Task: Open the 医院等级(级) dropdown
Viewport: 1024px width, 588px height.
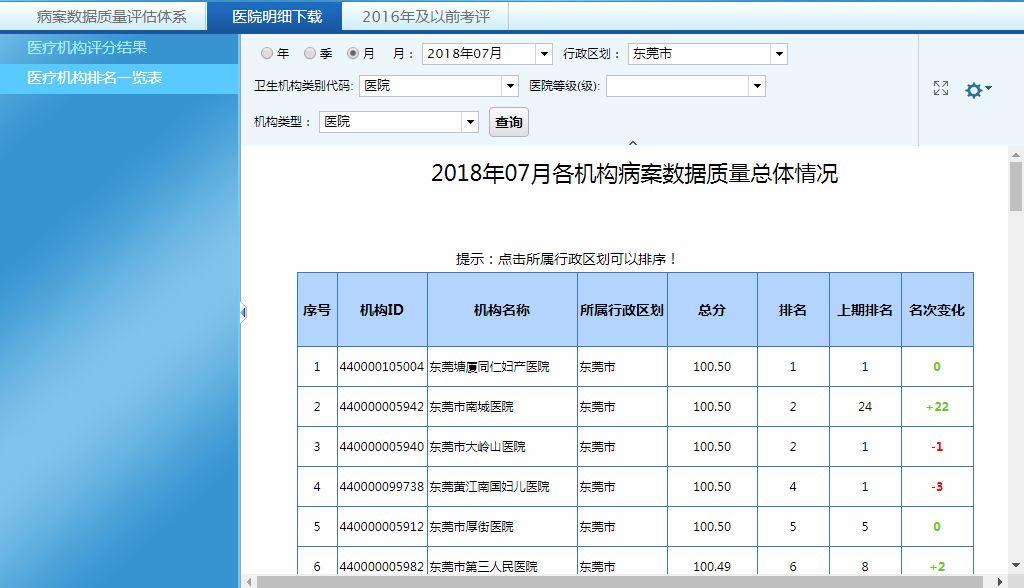Action: coord(756,86)
